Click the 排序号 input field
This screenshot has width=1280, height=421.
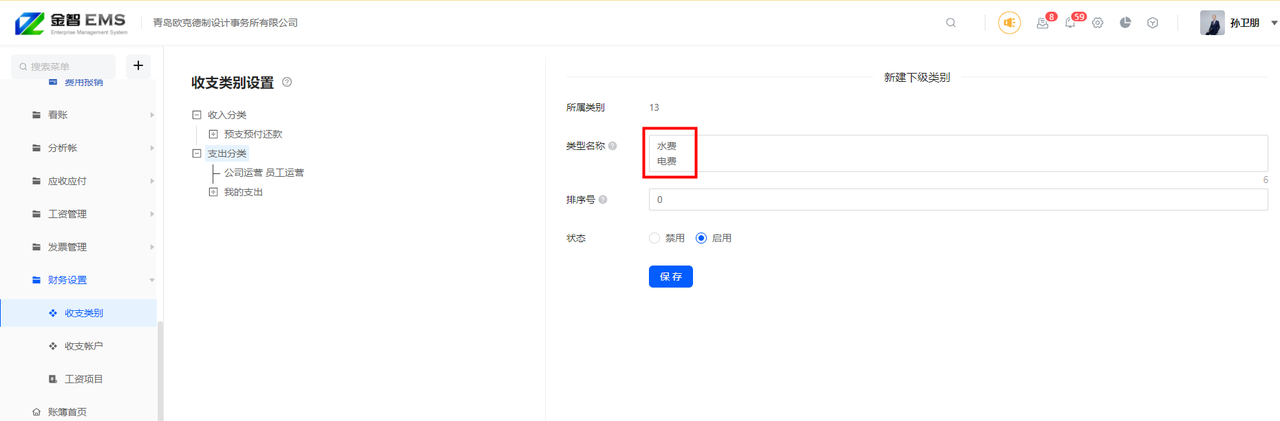[x=958, y=199]
